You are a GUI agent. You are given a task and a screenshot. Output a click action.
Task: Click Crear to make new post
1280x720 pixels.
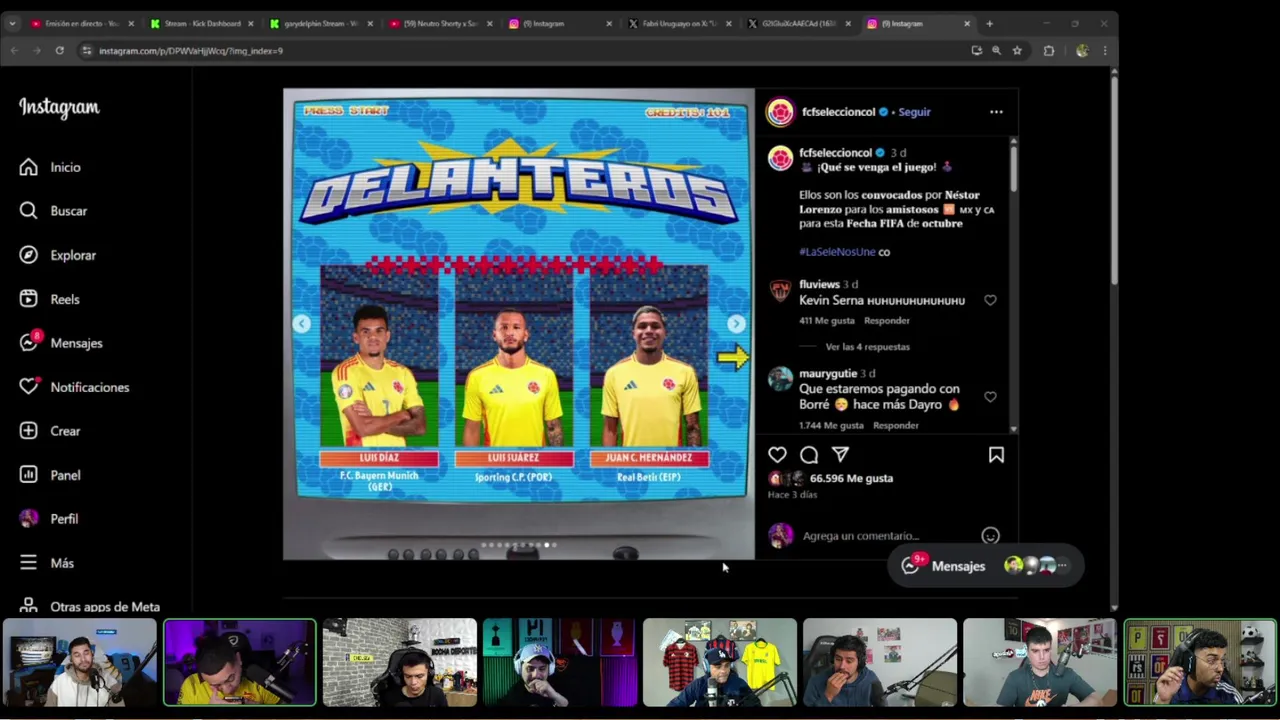pyautogui.click(x=50, y=431)
